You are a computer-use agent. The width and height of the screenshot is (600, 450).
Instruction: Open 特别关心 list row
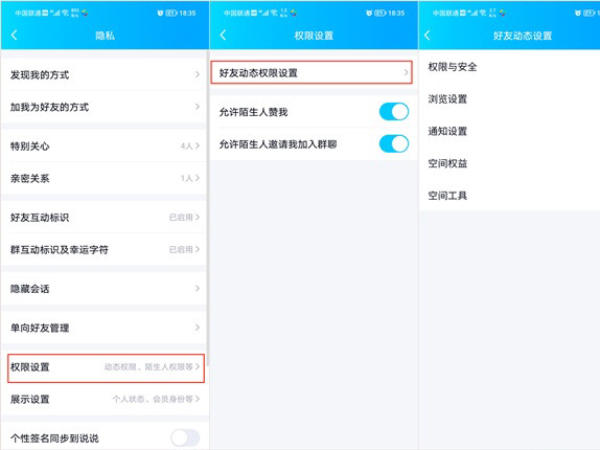104,146
